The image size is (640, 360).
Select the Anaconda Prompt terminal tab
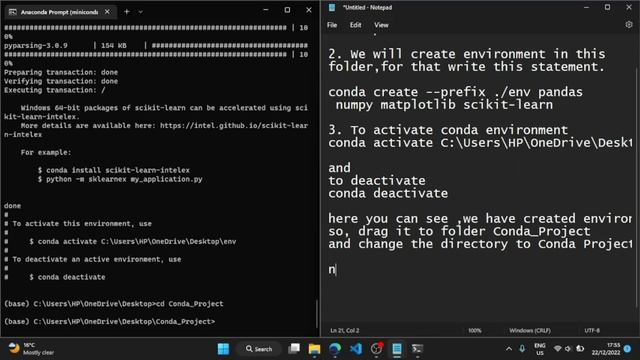(59, 12)
